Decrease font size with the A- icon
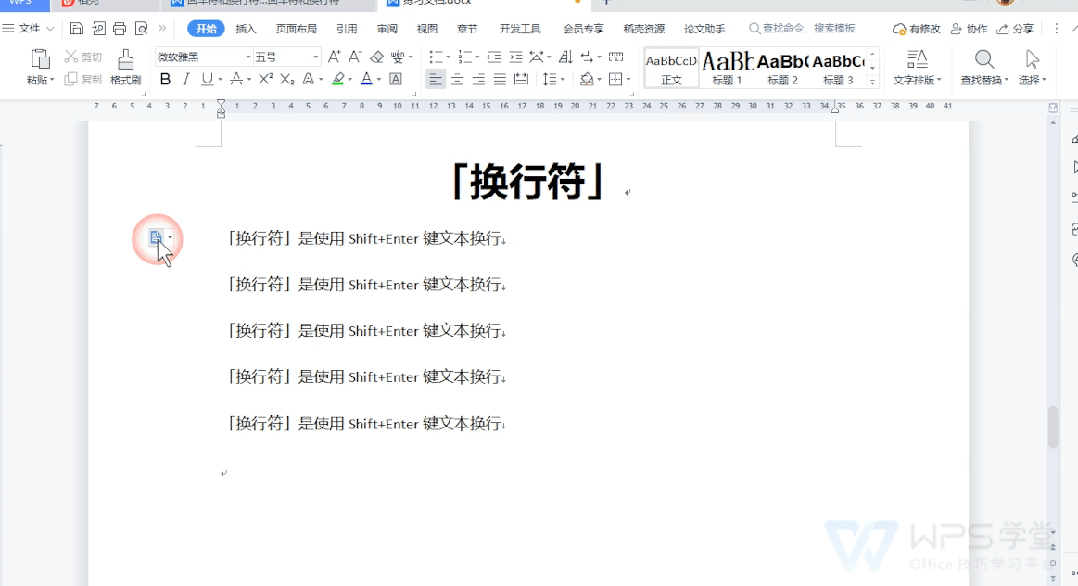Image resolution: width=1078 pixels, height=586 pixels. click(x=355, y=56)
